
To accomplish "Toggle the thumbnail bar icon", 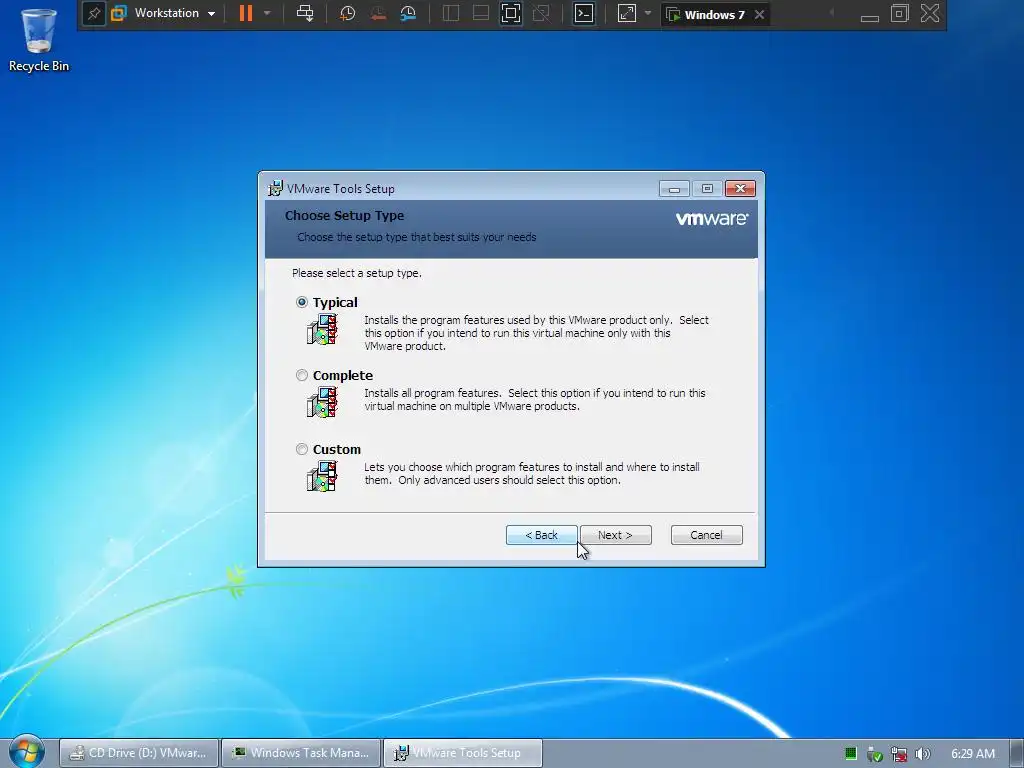I will coord(481,13).
